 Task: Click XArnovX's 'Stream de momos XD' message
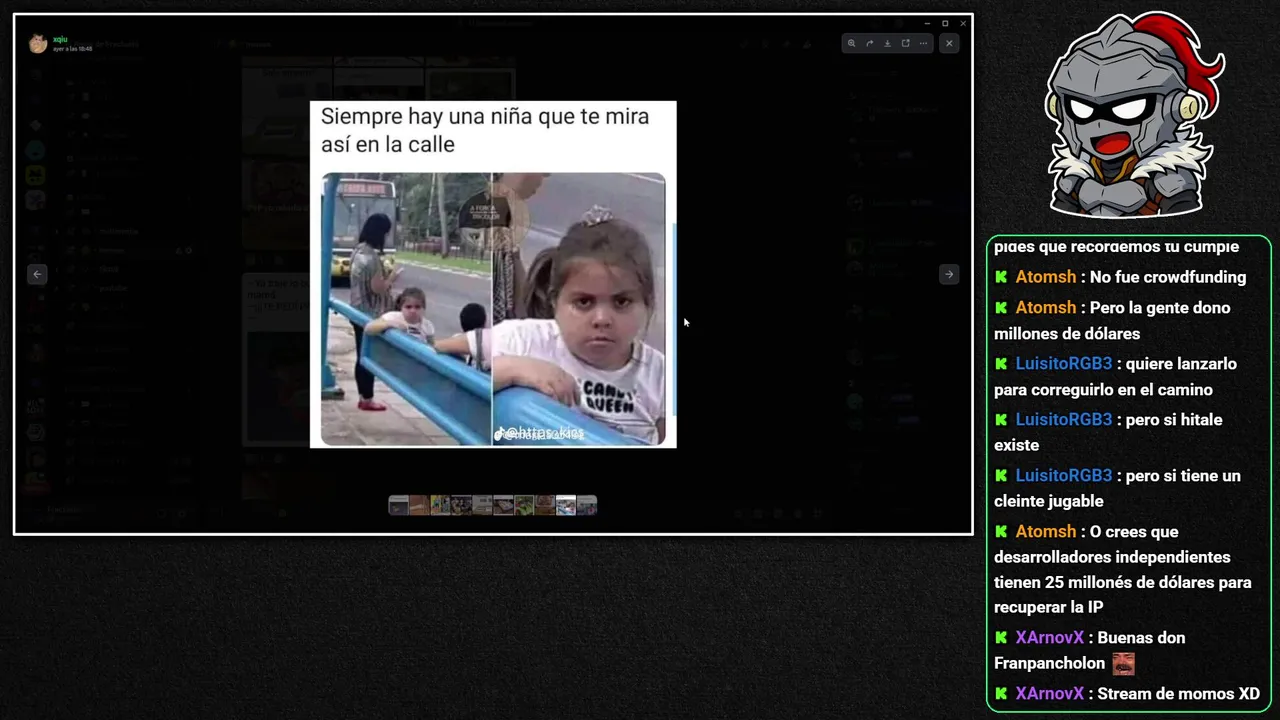pos(1127,693)
